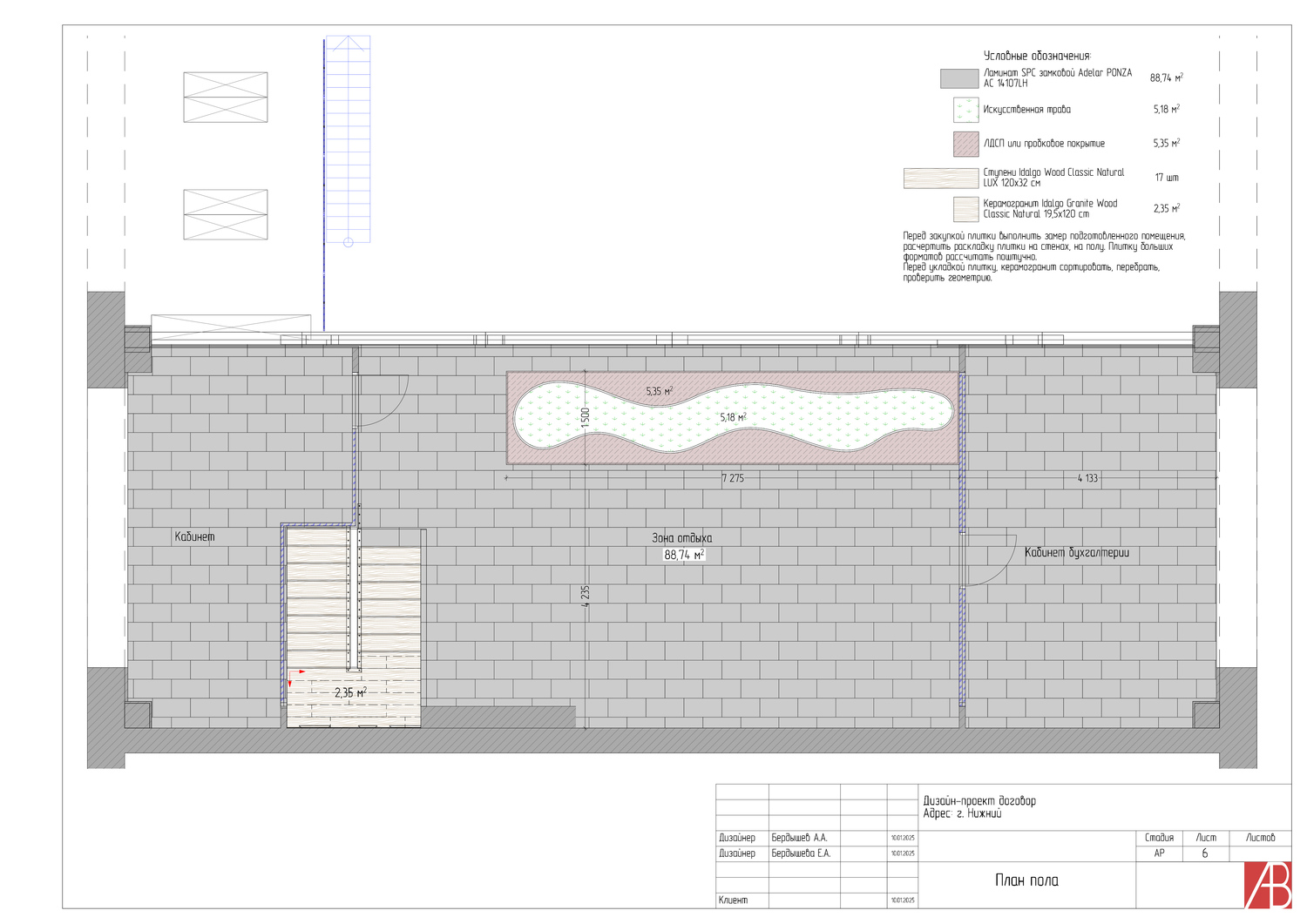Click the red AB logo in title block
The image size is (1307, 924).
1267,885
